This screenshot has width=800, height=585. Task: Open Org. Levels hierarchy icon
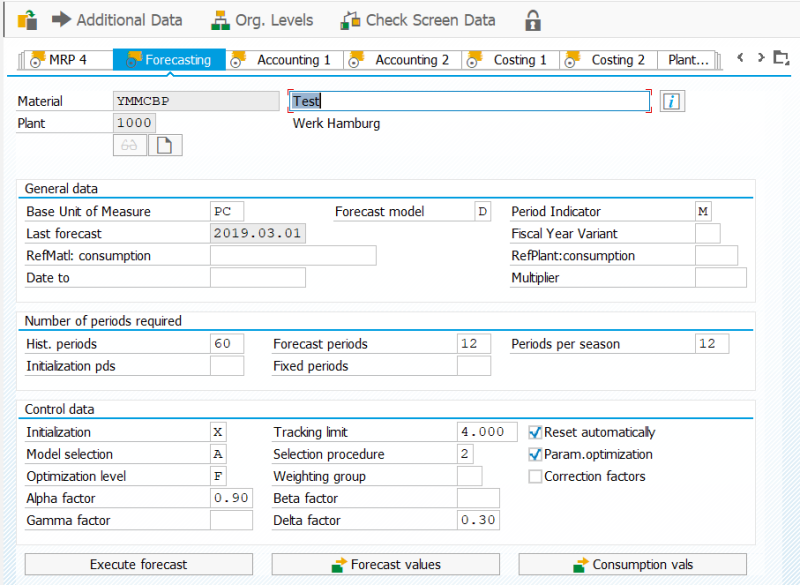[220, 20]
